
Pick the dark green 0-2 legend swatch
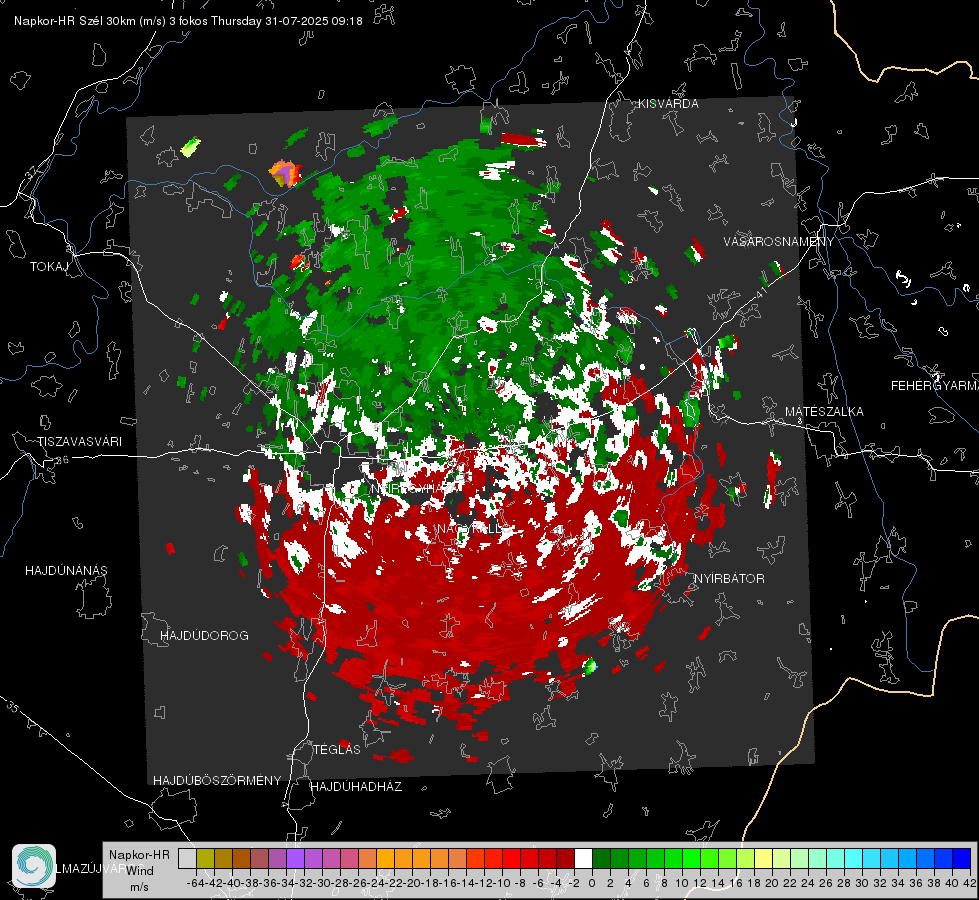(601, 859)
